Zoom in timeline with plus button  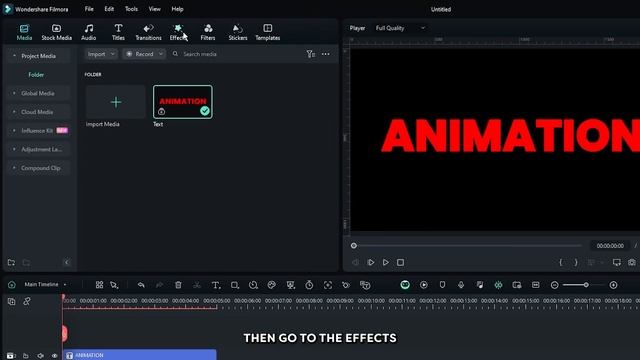click(x=613, y=285)
